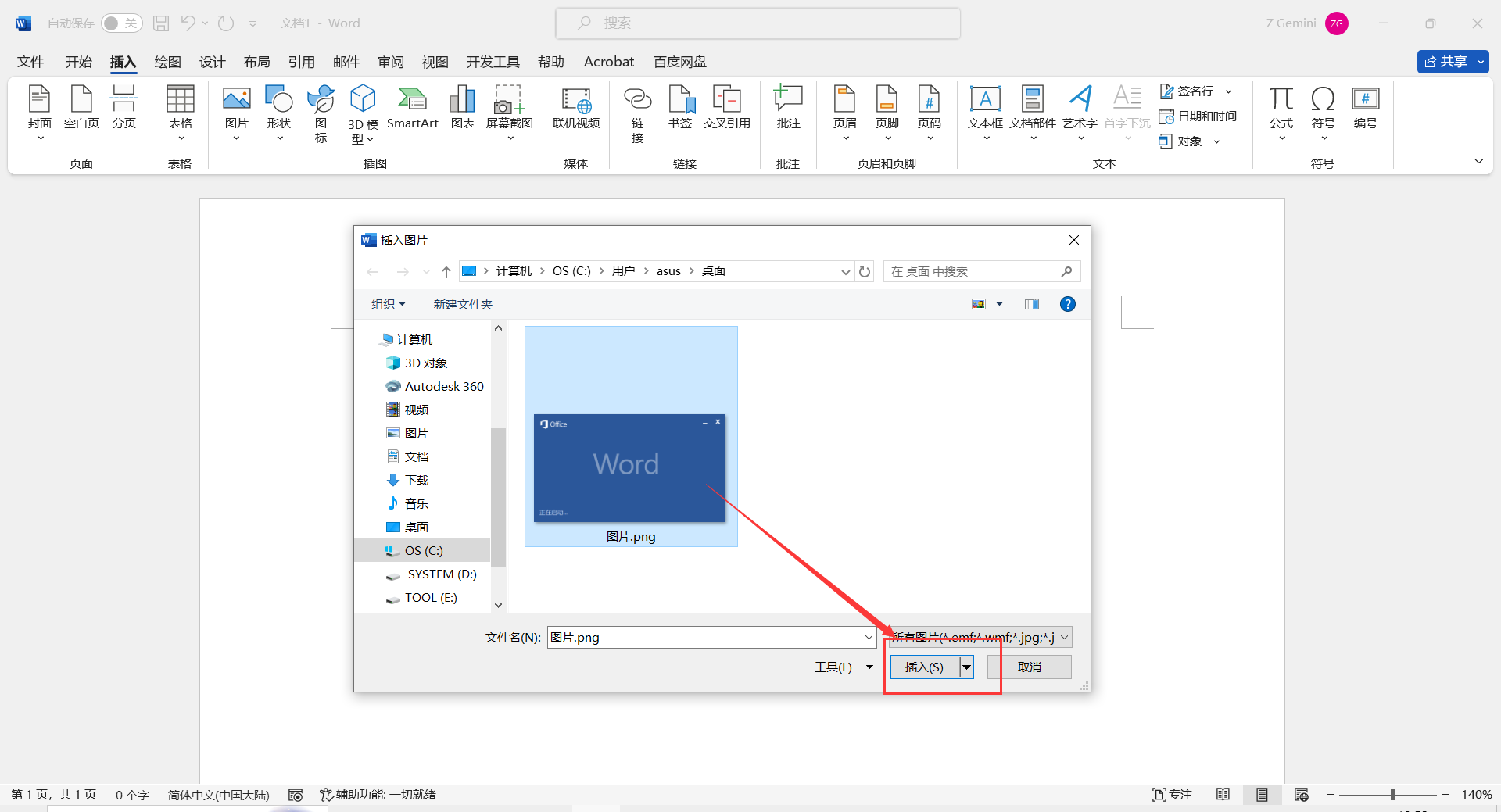
Task: Select 桌面 in the navigation tree
Action: coord(416,527)
